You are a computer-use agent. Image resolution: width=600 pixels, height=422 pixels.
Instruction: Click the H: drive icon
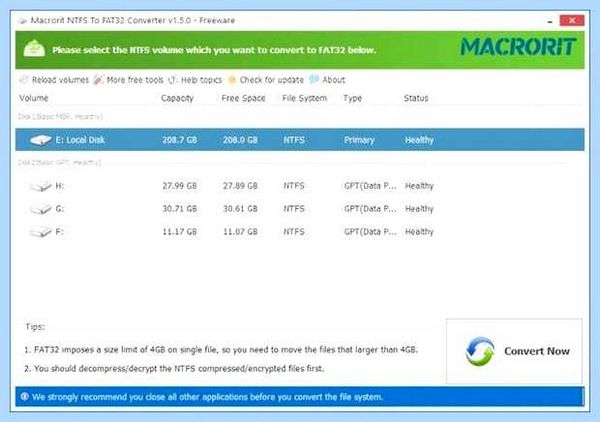click(x=41, y=186)
